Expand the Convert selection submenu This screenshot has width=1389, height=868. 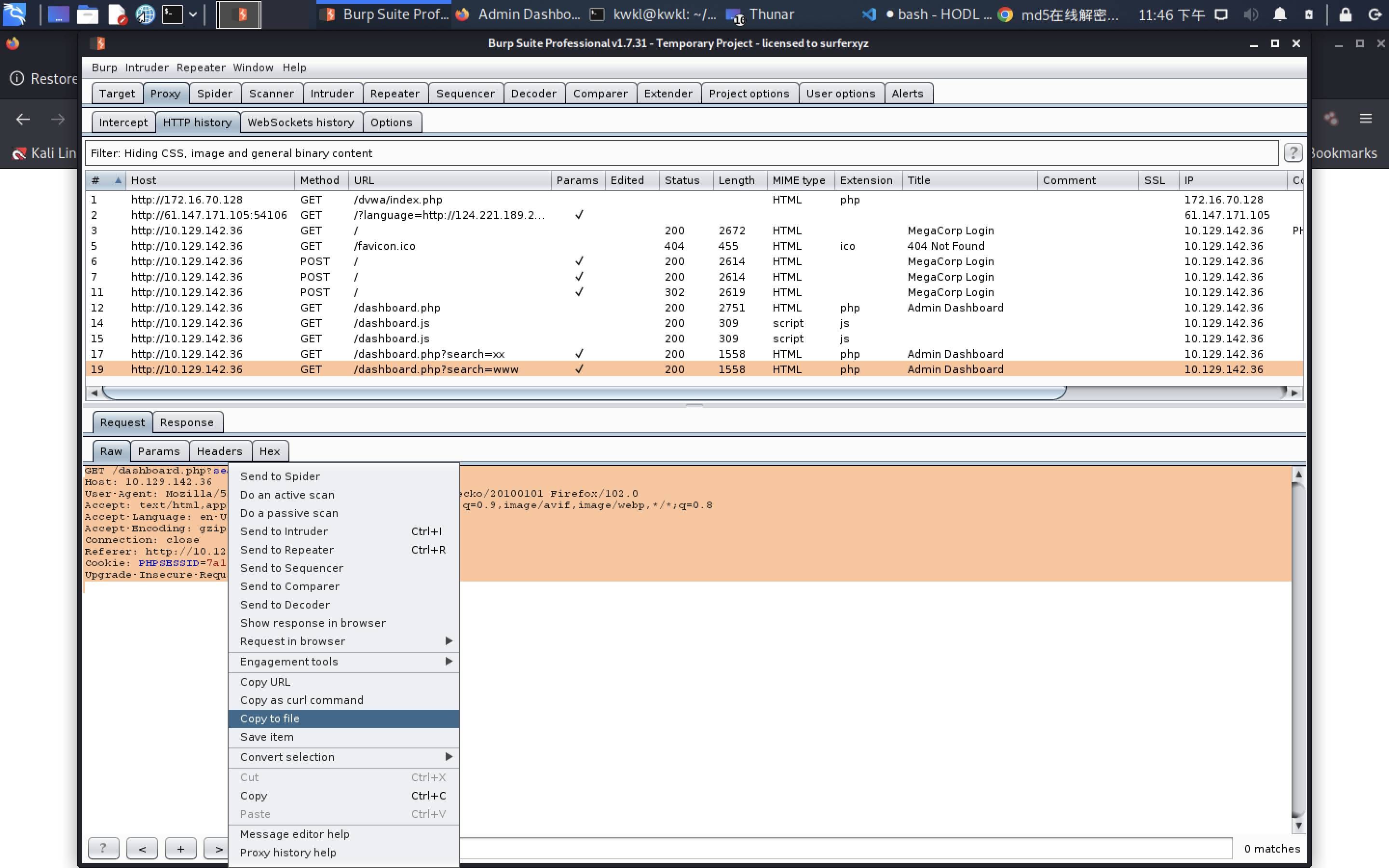pos(344,757)
